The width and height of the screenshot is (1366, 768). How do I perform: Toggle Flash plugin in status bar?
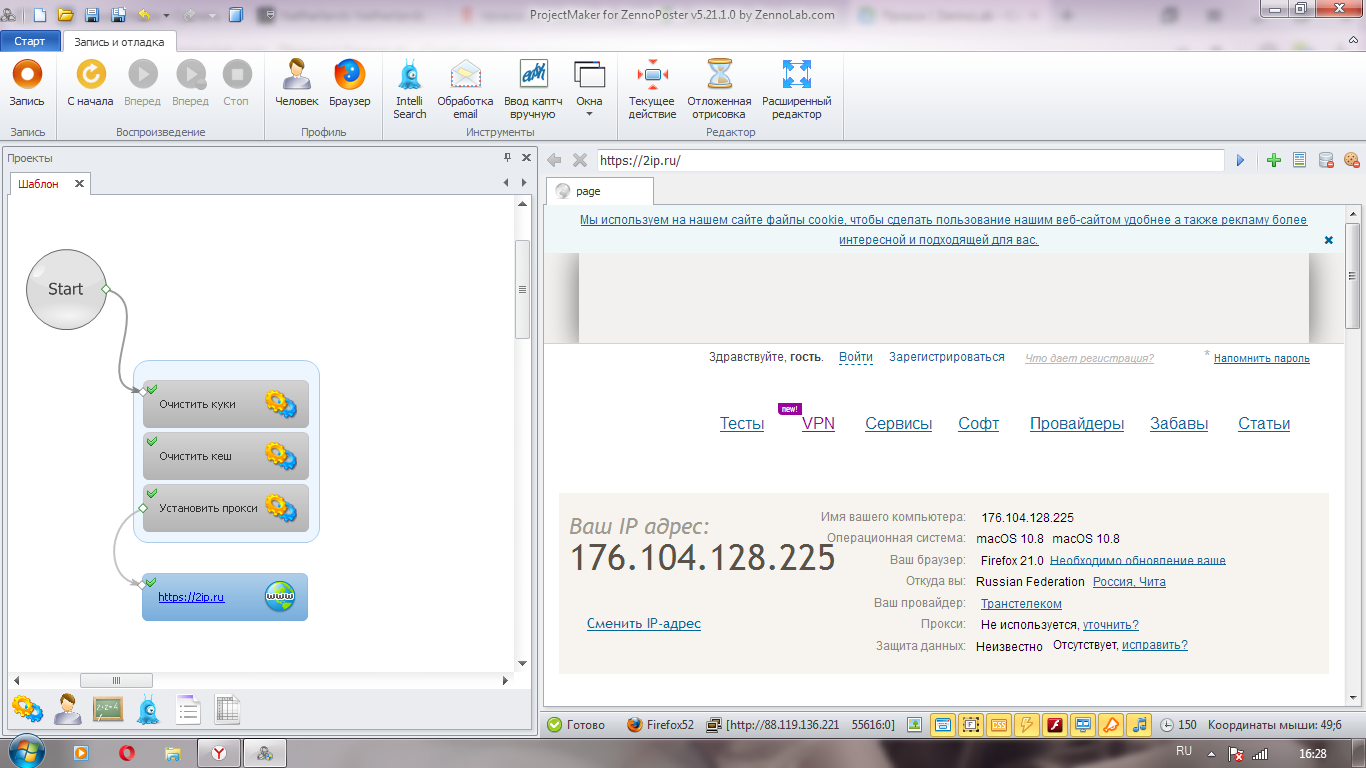1055,725
